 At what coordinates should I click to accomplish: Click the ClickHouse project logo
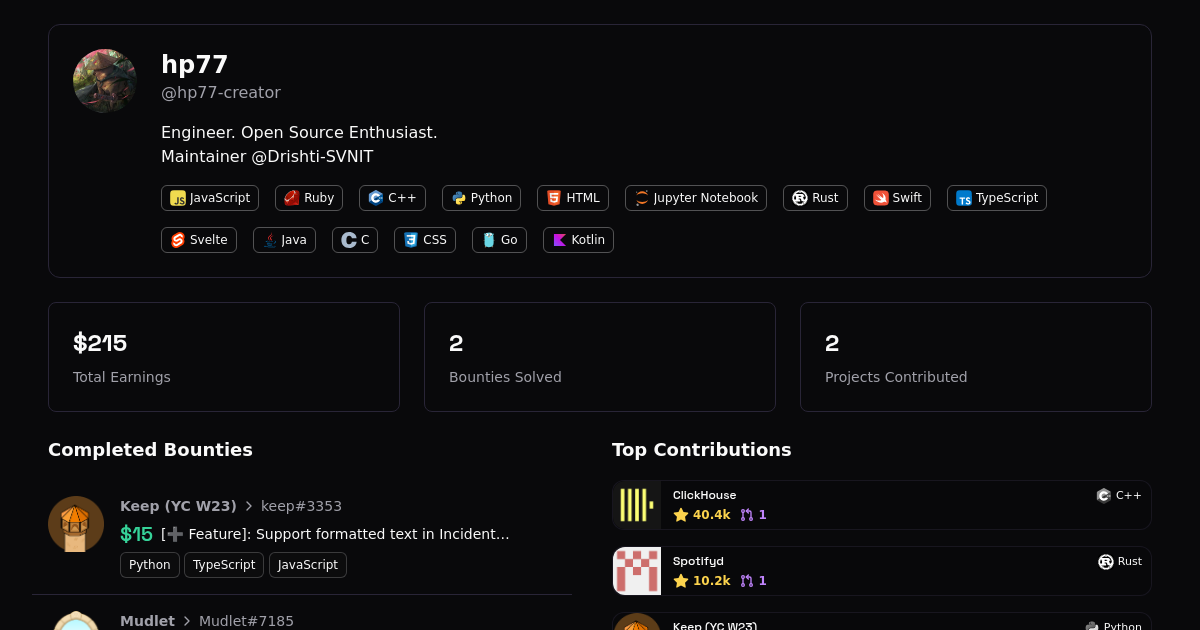point(637,505)
